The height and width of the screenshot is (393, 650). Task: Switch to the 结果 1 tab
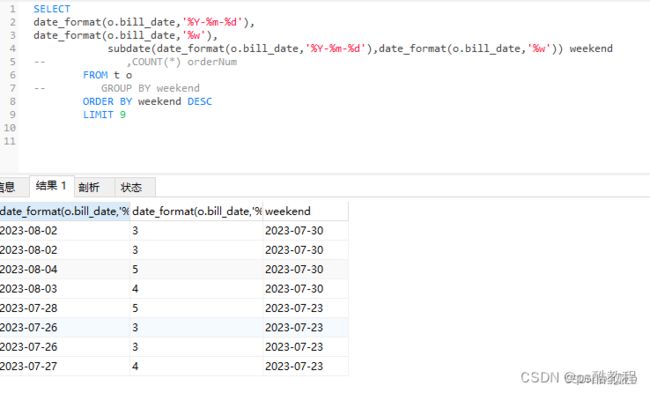(52, 186)
